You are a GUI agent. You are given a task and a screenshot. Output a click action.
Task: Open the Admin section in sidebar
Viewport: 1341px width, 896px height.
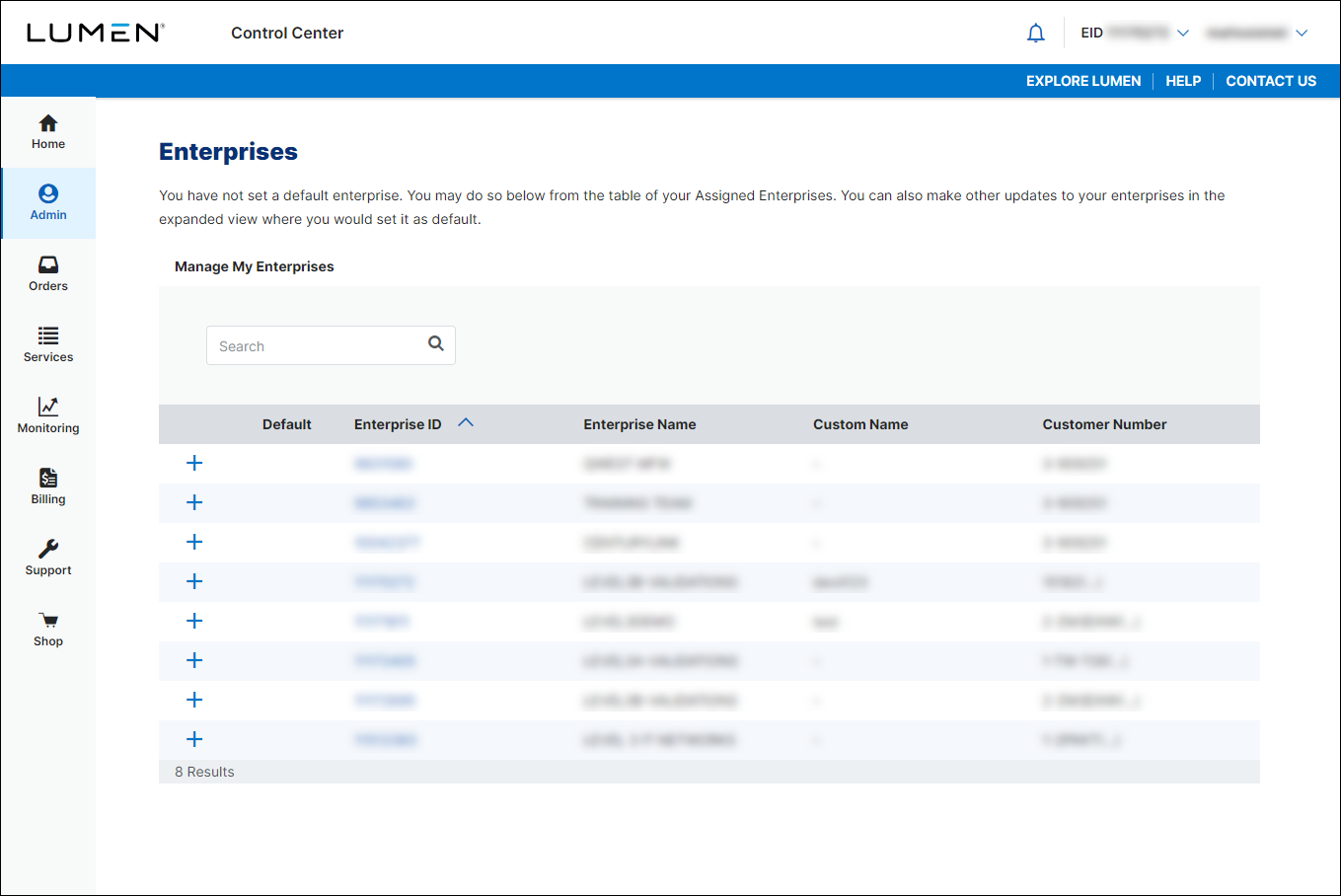click(x=48, y=203)
